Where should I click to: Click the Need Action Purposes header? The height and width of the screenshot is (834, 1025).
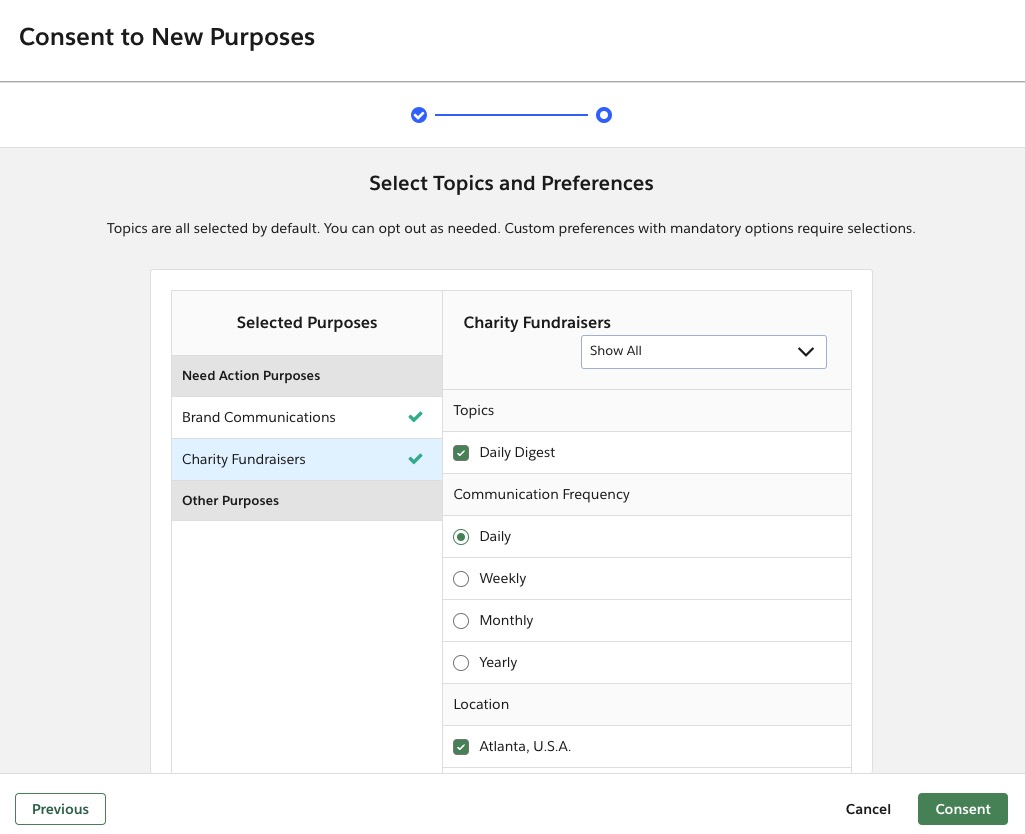click(251, 376)
